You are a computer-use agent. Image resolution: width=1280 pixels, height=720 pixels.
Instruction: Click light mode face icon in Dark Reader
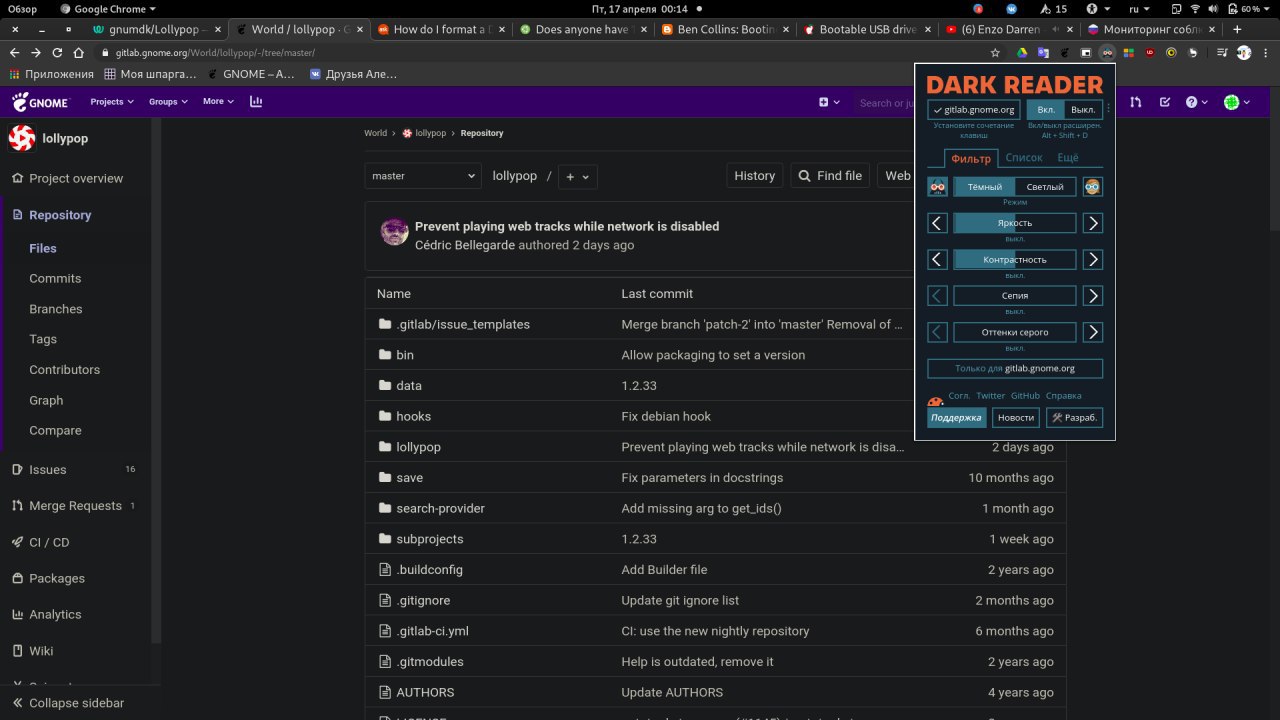point(1092,186)
